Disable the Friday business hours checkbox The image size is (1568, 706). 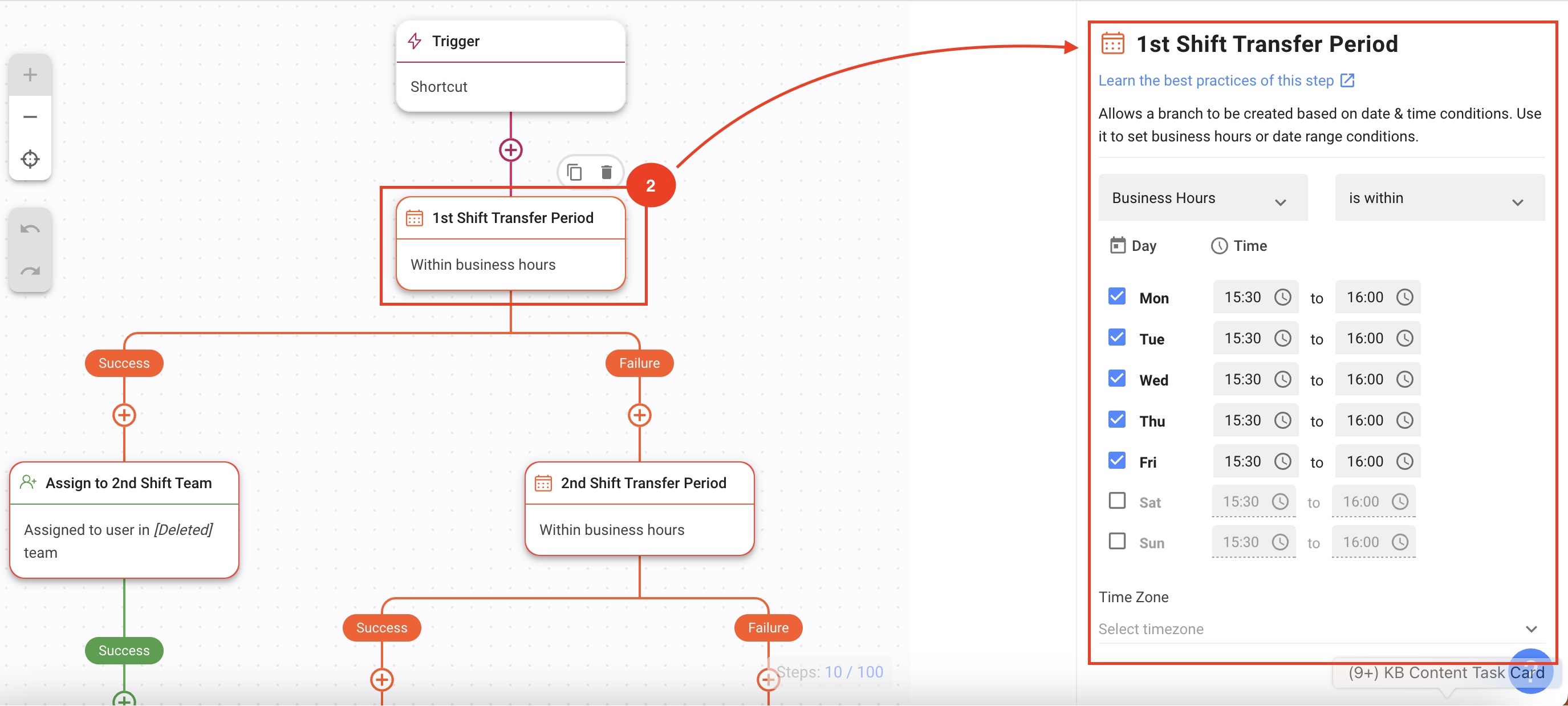pyautogui.click(x=1117, y=461)
